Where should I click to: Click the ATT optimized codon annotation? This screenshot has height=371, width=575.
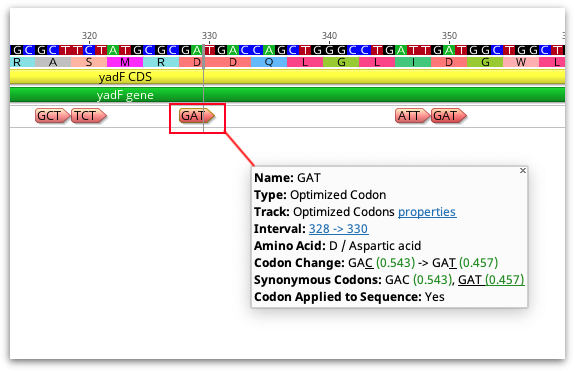coord(412,116)
